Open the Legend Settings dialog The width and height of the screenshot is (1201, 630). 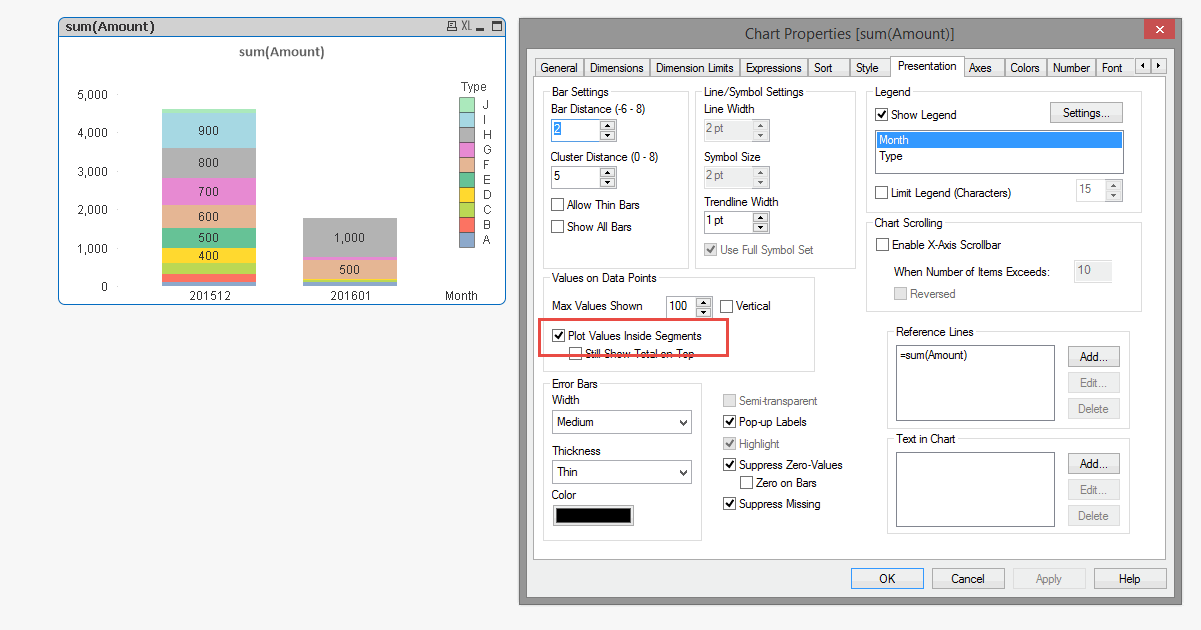pyautogui.click(x=1086, y=113)
